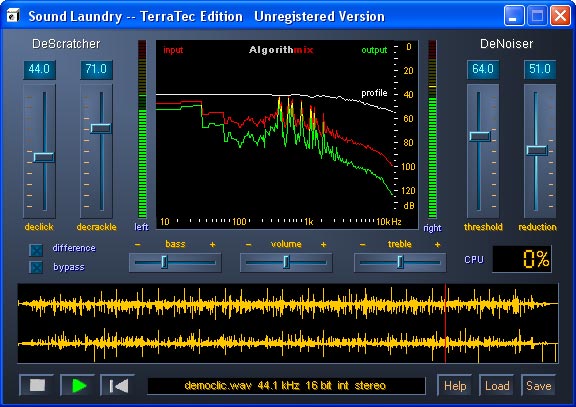The height and width of the screenshot is (407, 576).
Task: Click the DeNoiser section title
Action: pyautogui.click(x=506, y=44)
